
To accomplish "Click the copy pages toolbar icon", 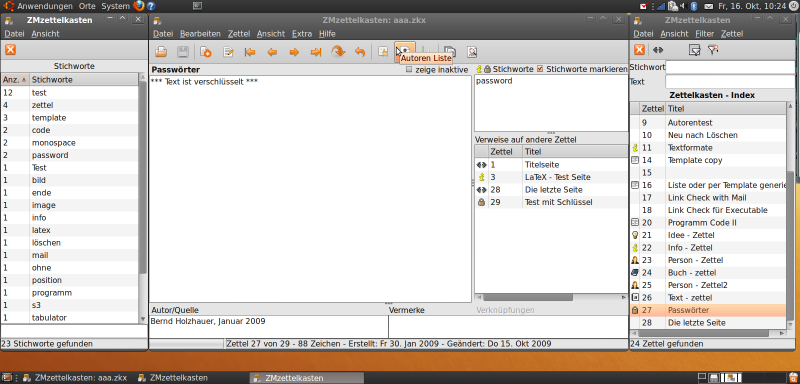I will coord(449,52).
